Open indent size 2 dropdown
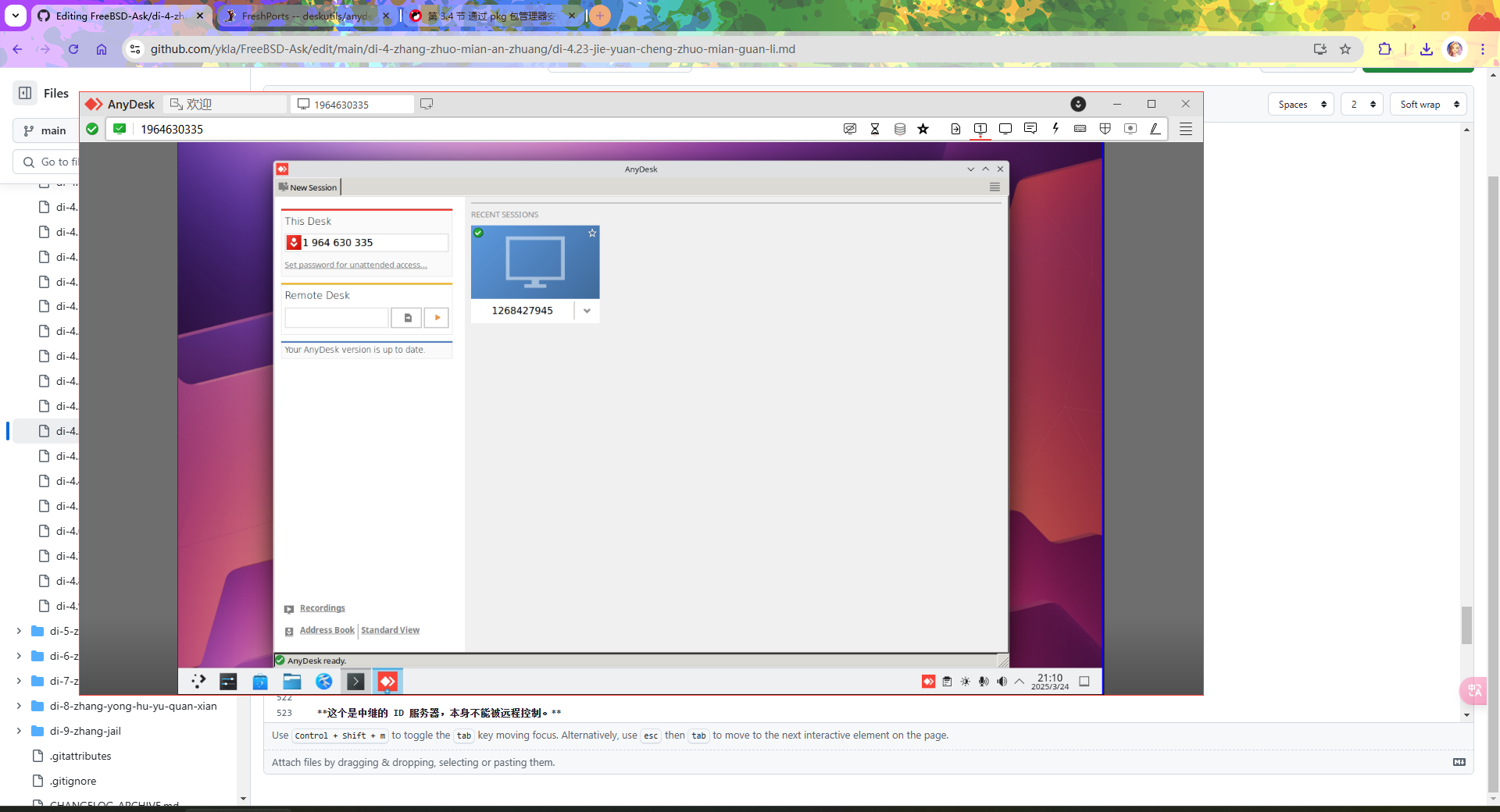The image size is (1500, 812). pos(1362,105)
